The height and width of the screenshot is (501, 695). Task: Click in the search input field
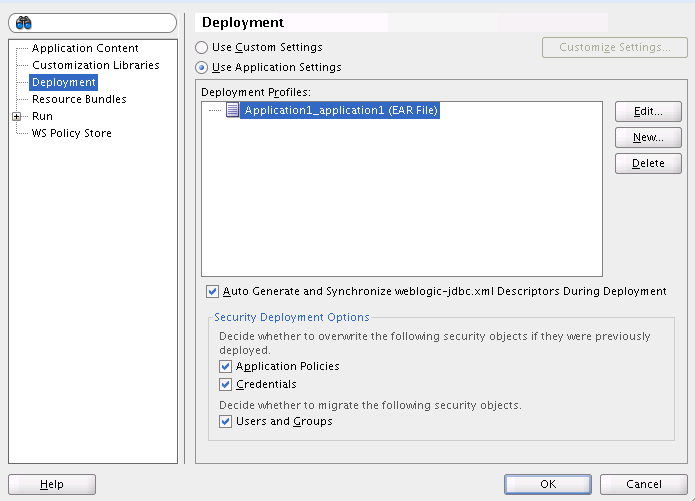(x=100, y=23)
